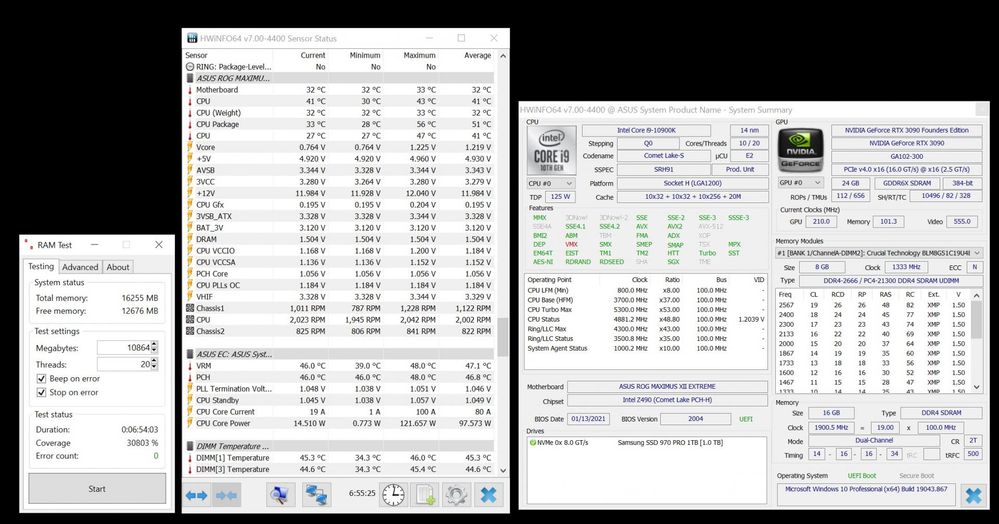This screenshot has width=999, height=524.
Task: Click the Megabytes input field showing 10864
Action: click(124, 348)
